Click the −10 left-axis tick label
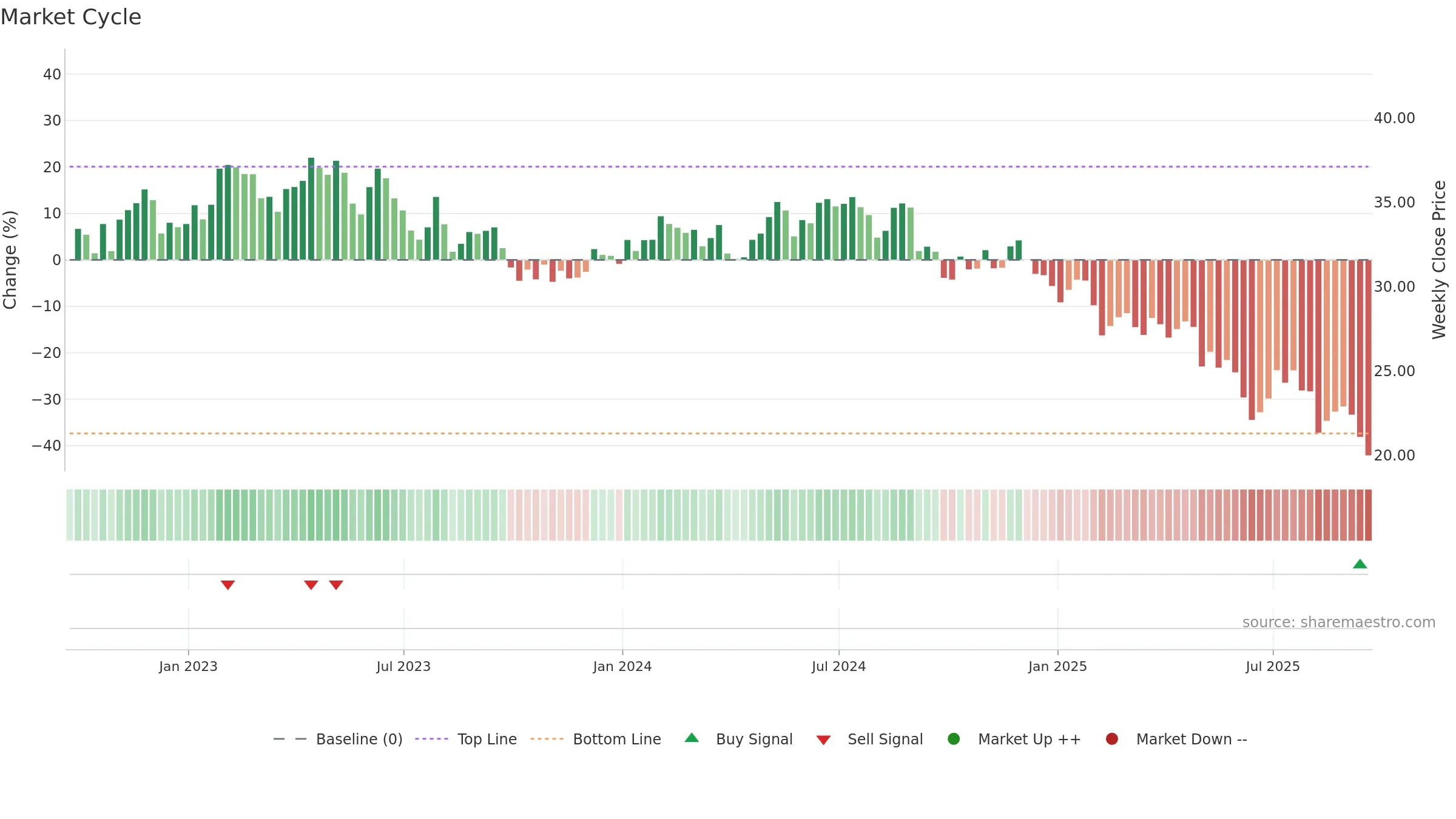This screenshot has height=819, width=1456. click(47, 306)
